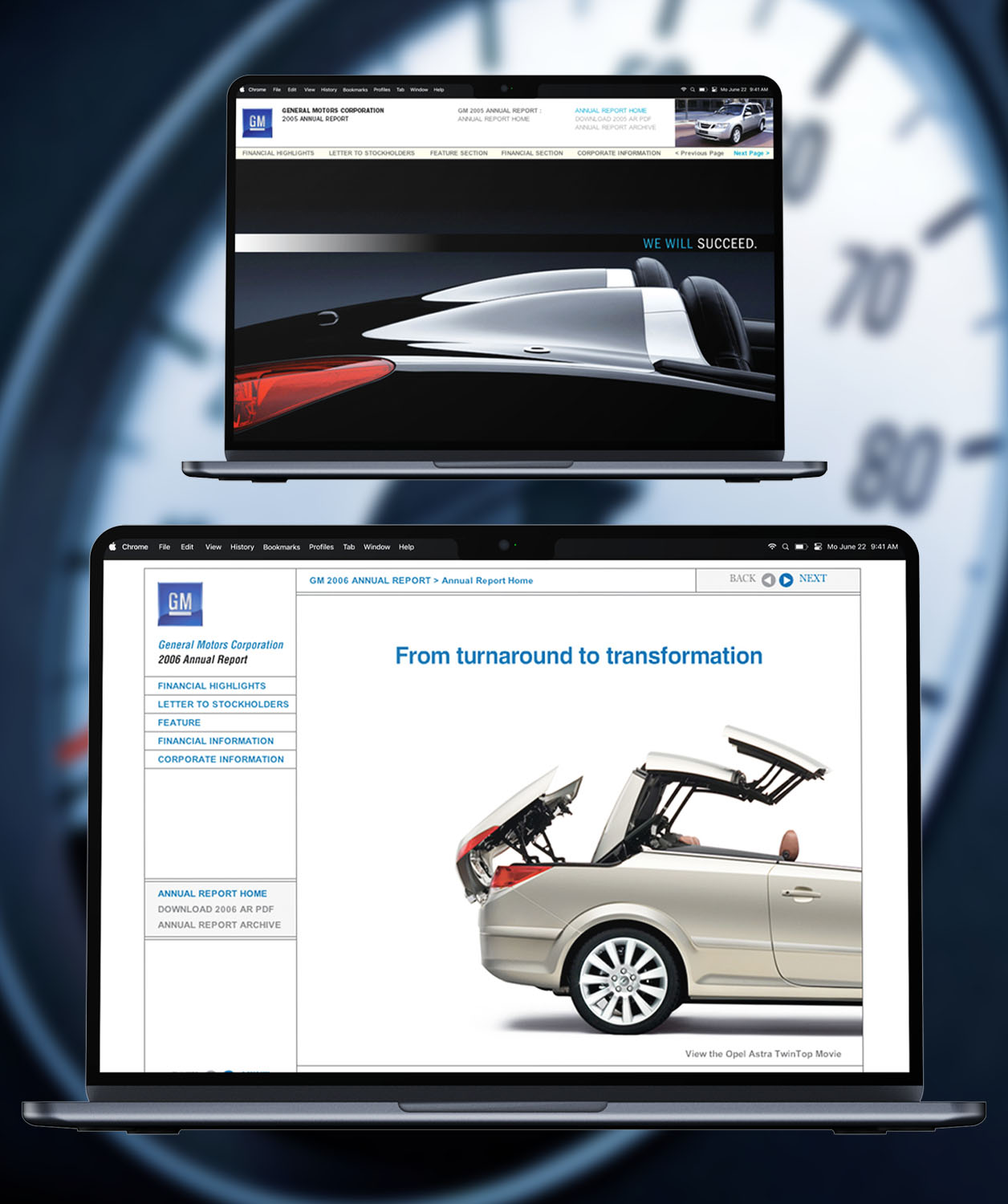Image resolution: width=1008 pixels, height=1204 pixels.
Task: Click the clock showing 9:41 AM on the bottom laptop
Action: [884, 547]
